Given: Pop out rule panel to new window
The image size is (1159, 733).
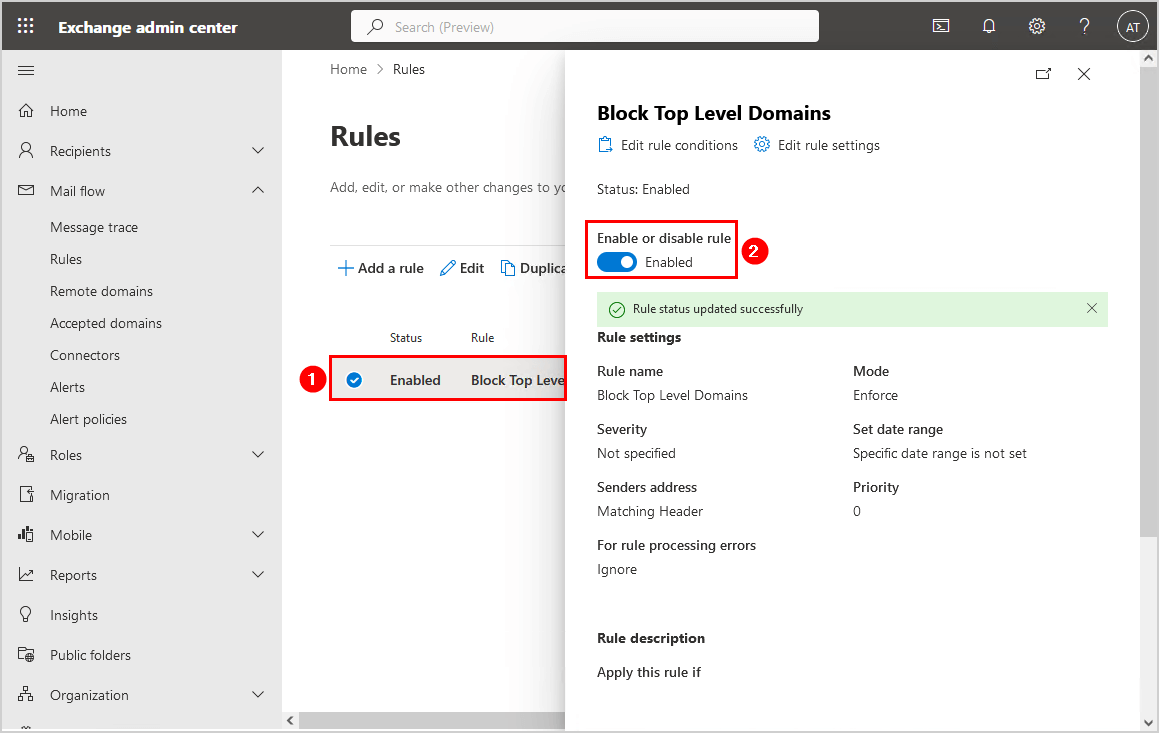Looking at the screenshot, I should pos(1043,74).
